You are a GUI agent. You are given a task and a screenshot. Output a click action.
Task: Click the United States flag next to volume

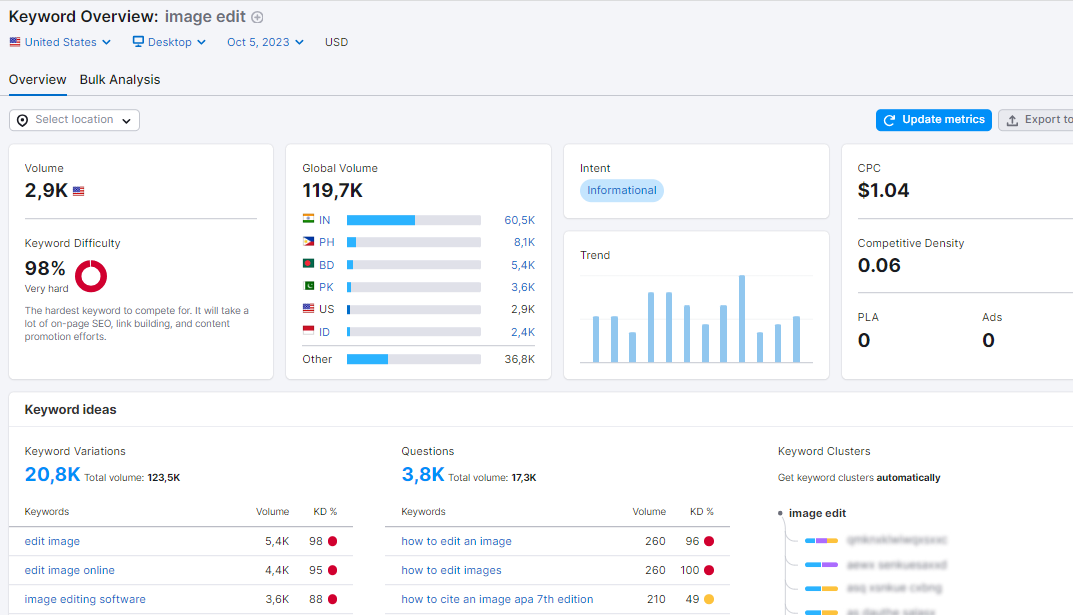(79, 192)
